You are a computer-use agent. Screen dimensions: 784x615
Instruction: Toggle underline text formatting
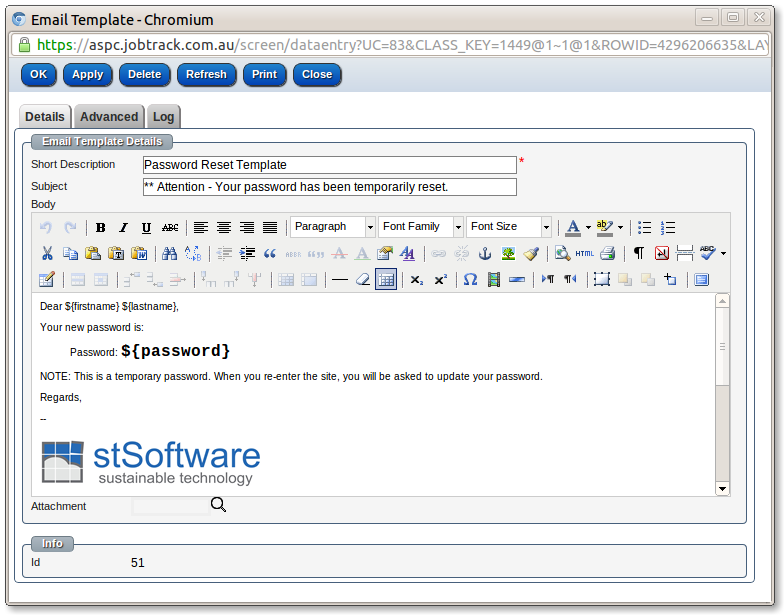tap(147, 228)
